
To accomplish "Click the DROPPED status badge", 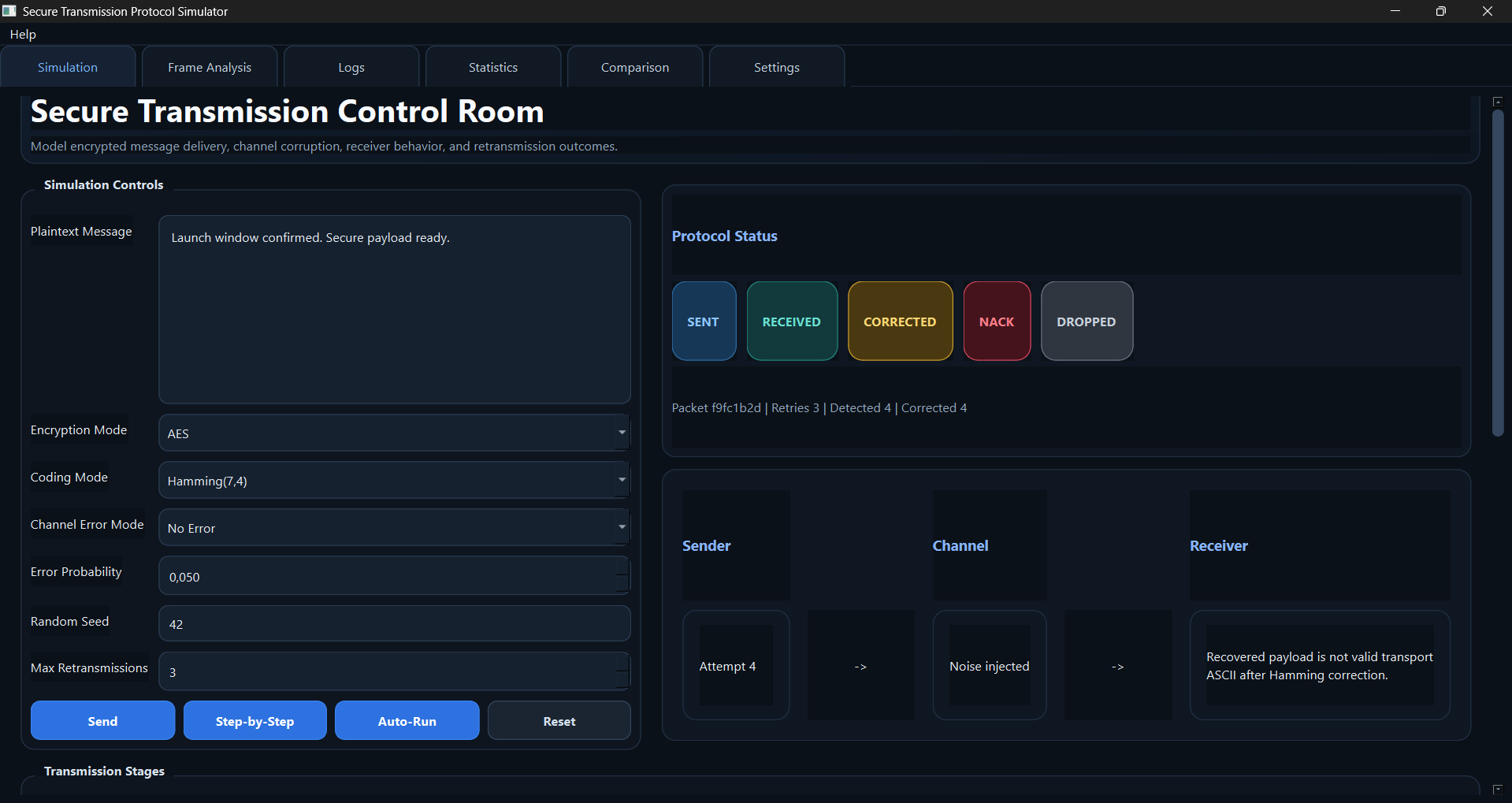I will coord(1087,321).
